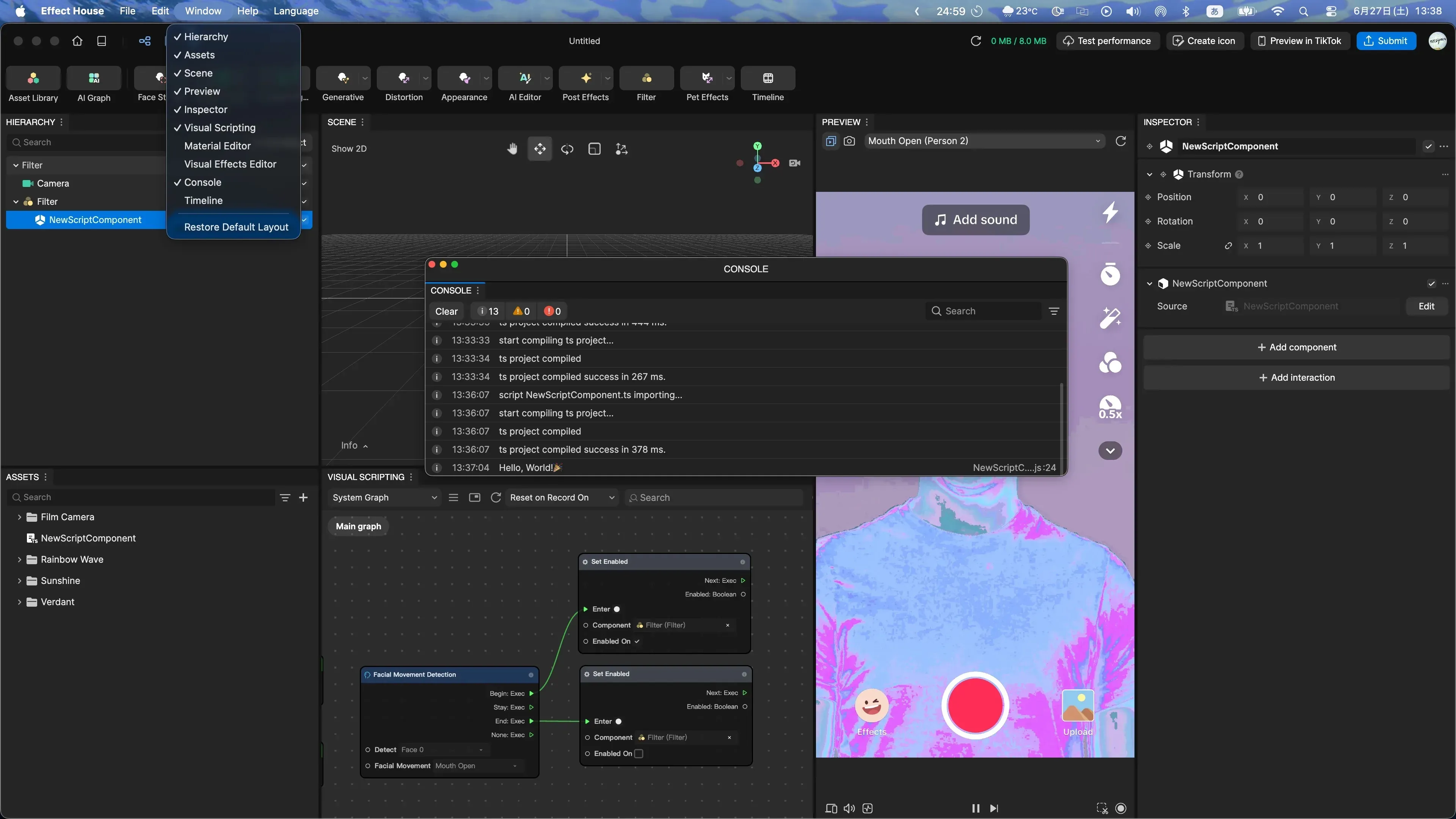
Task: Click the home icon in title bar
Action: [x=77, y=41]
